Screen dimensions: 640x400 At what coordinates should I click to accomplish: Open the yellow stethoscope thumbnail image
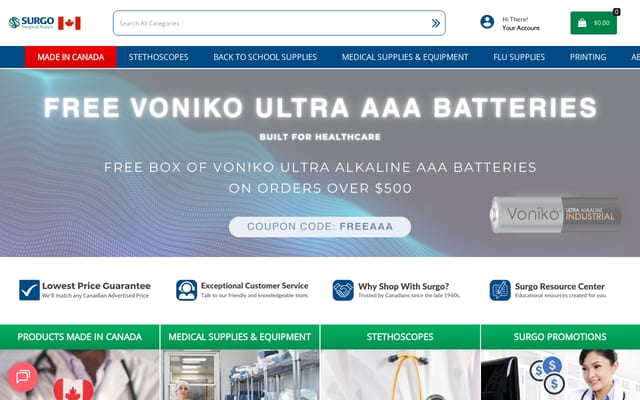400,375
